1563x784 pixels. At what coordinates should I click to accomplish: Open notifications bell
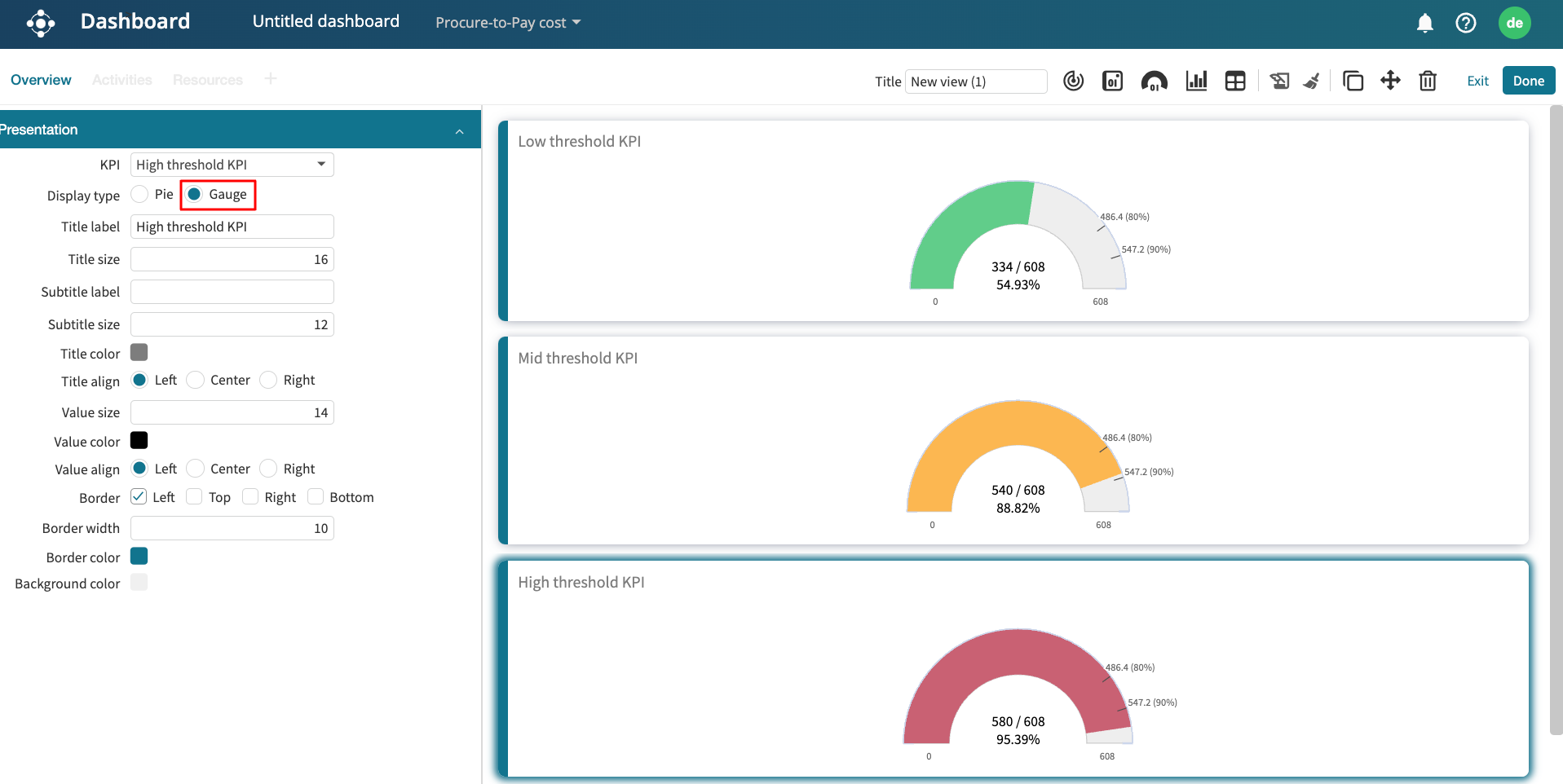click(x=1424, y=23)
